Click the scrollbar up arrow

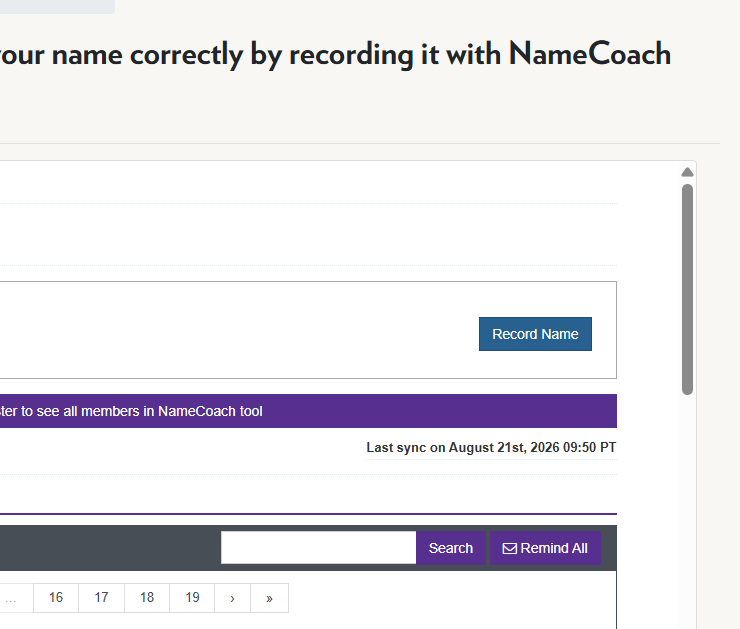pos(687,172)
